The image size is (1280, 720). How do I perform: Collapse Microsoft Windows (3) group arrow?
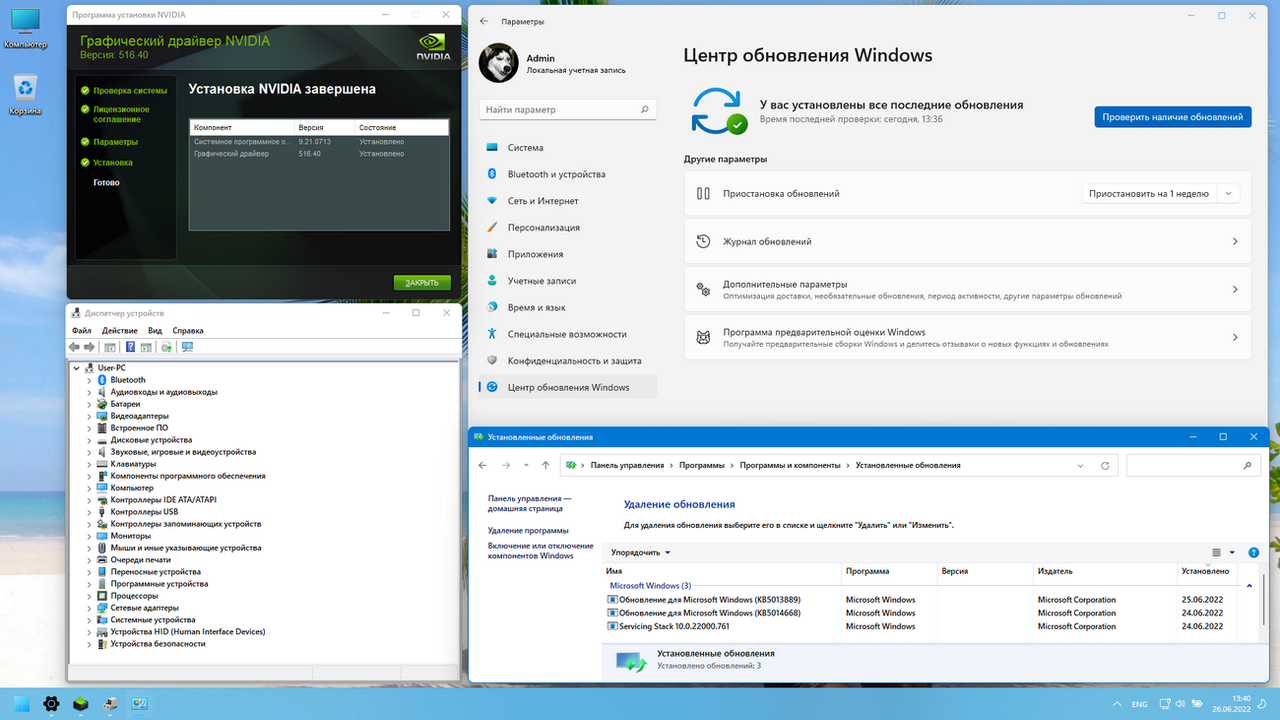coord(1249,586)
